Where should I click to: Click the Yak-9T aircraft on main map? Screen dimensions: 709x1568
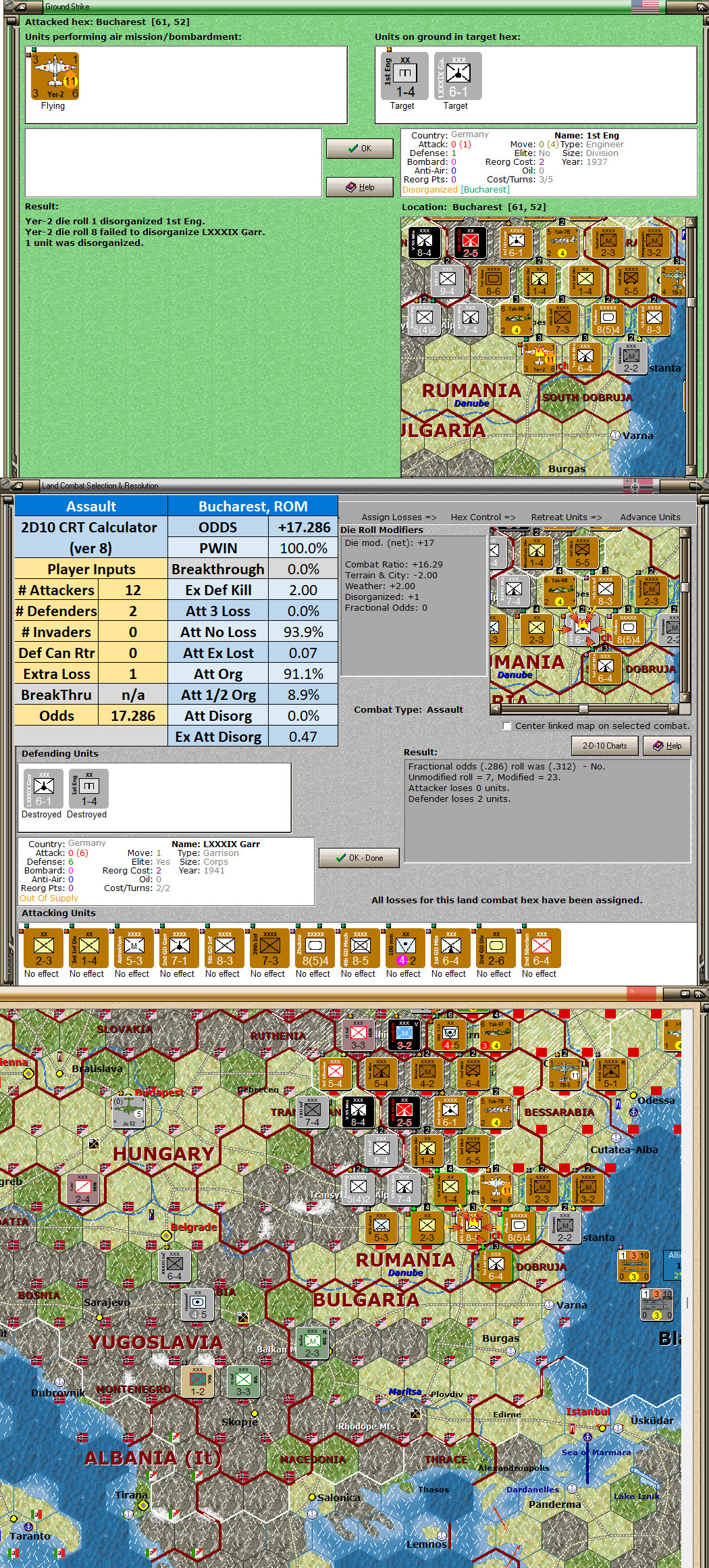[x=496, y=1034]
